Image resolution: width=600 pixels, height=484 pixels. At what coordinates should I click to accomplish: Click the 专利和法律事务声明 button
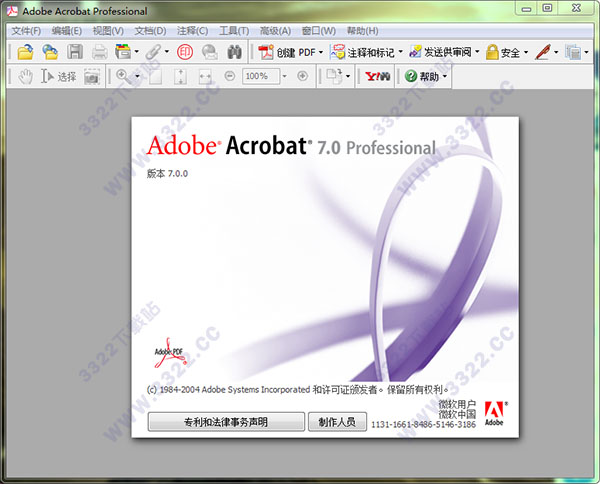tap(226, 421)
